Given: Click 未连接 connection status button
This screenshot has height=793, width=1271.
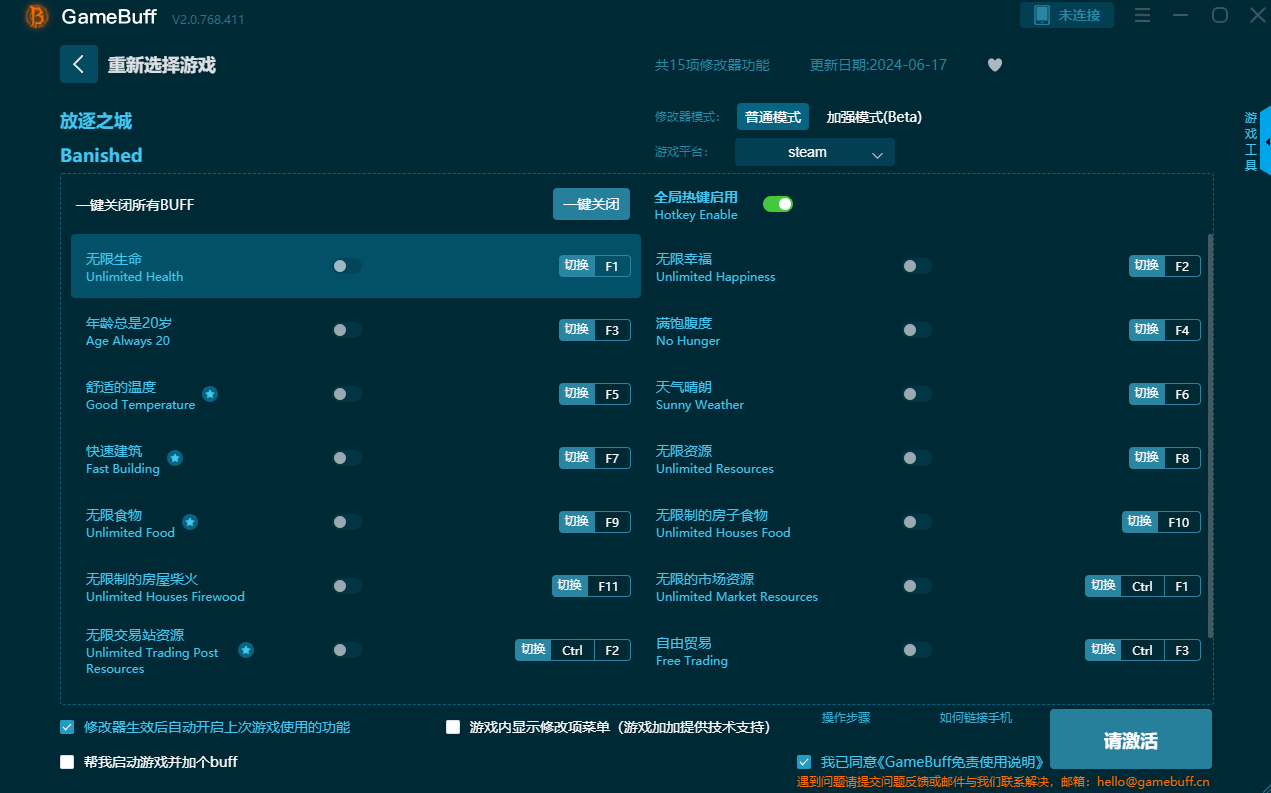Looking at the screenshot, I should (1067, 15).
